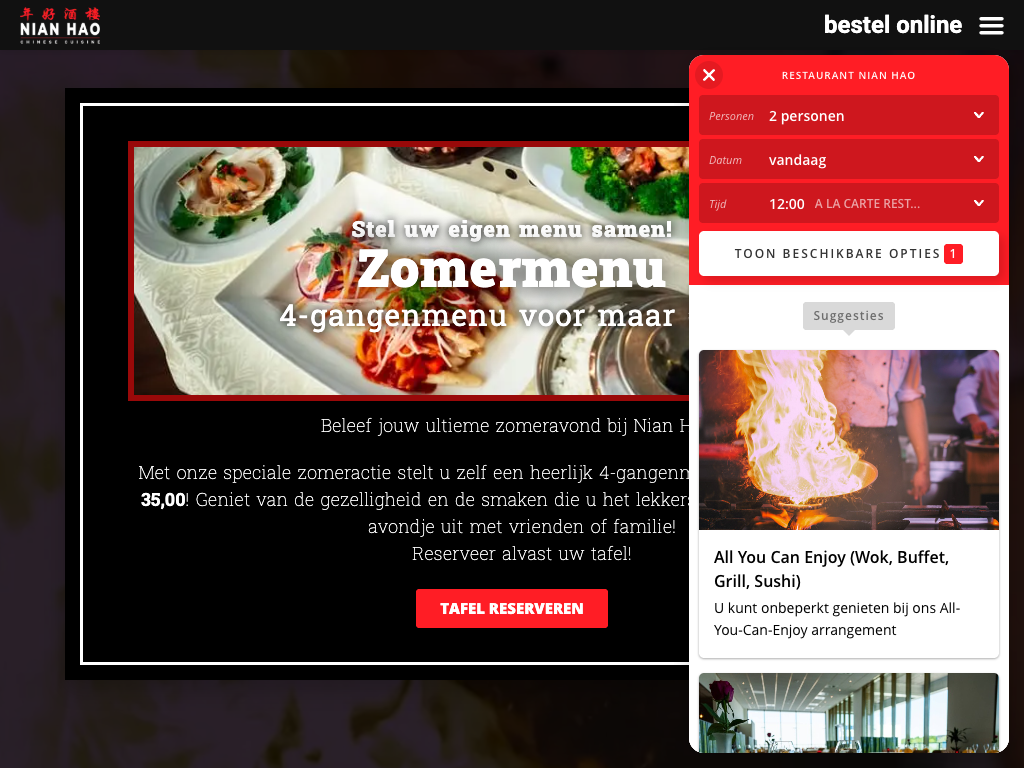Open the restaurant interior suggestion thumbnail
The width and height of the screenshot is (1024, 768).
[848, 712]
